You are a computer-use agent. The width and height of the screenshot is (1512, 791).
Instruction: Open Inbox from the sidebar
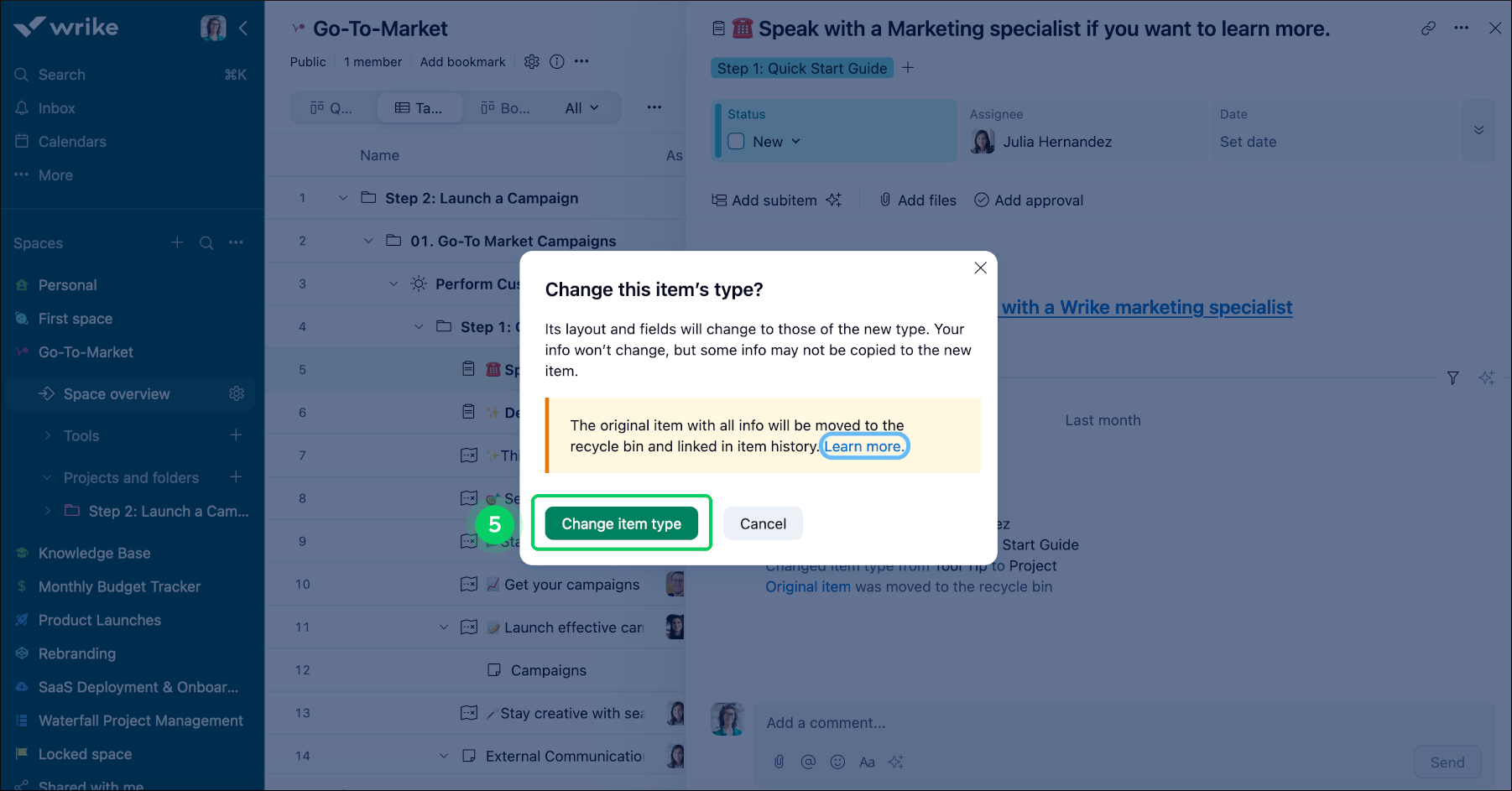coord(56,108)
